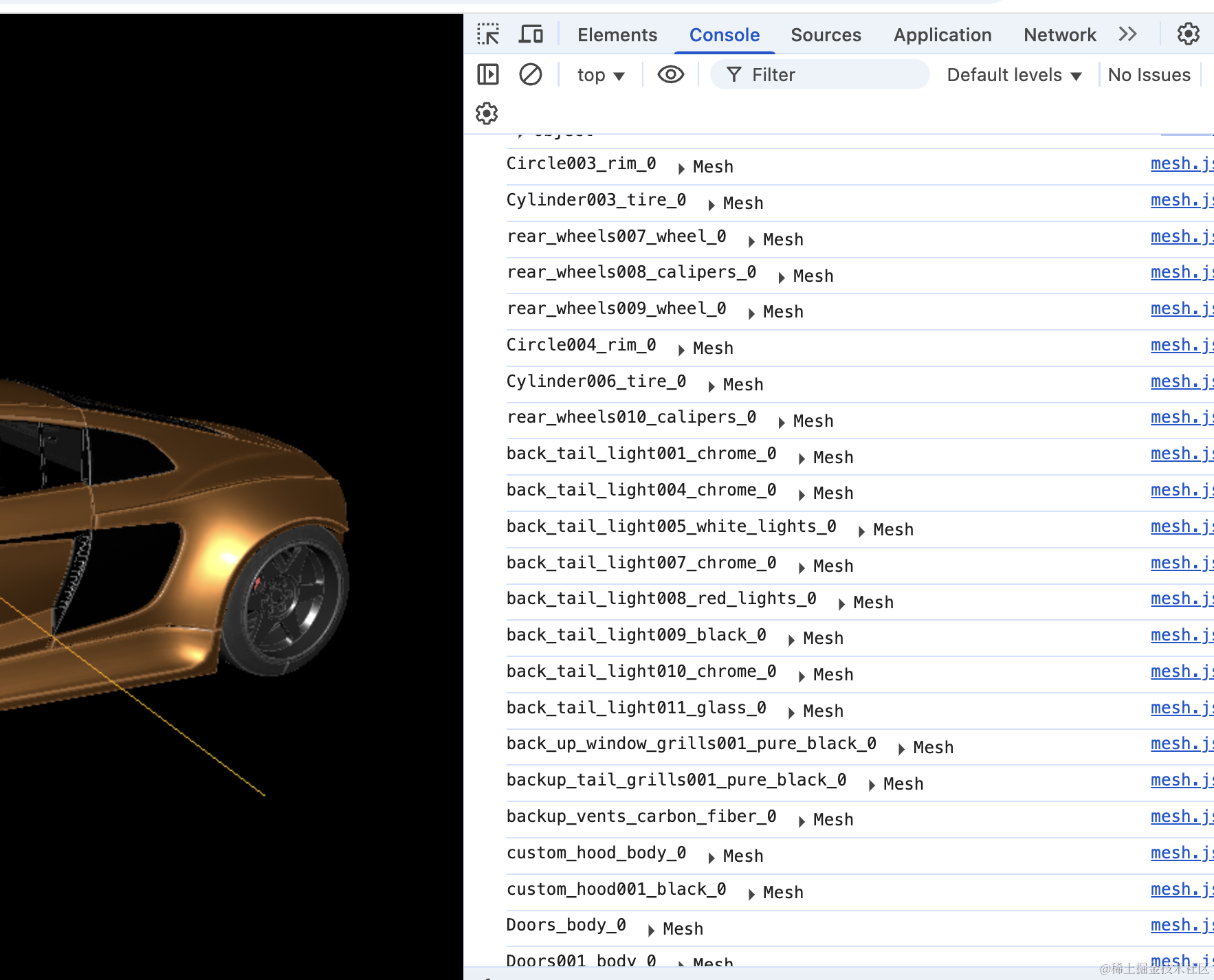Open the top context dropdown
This screenshot has height=980, width=1214.
[x=601, y=75]
